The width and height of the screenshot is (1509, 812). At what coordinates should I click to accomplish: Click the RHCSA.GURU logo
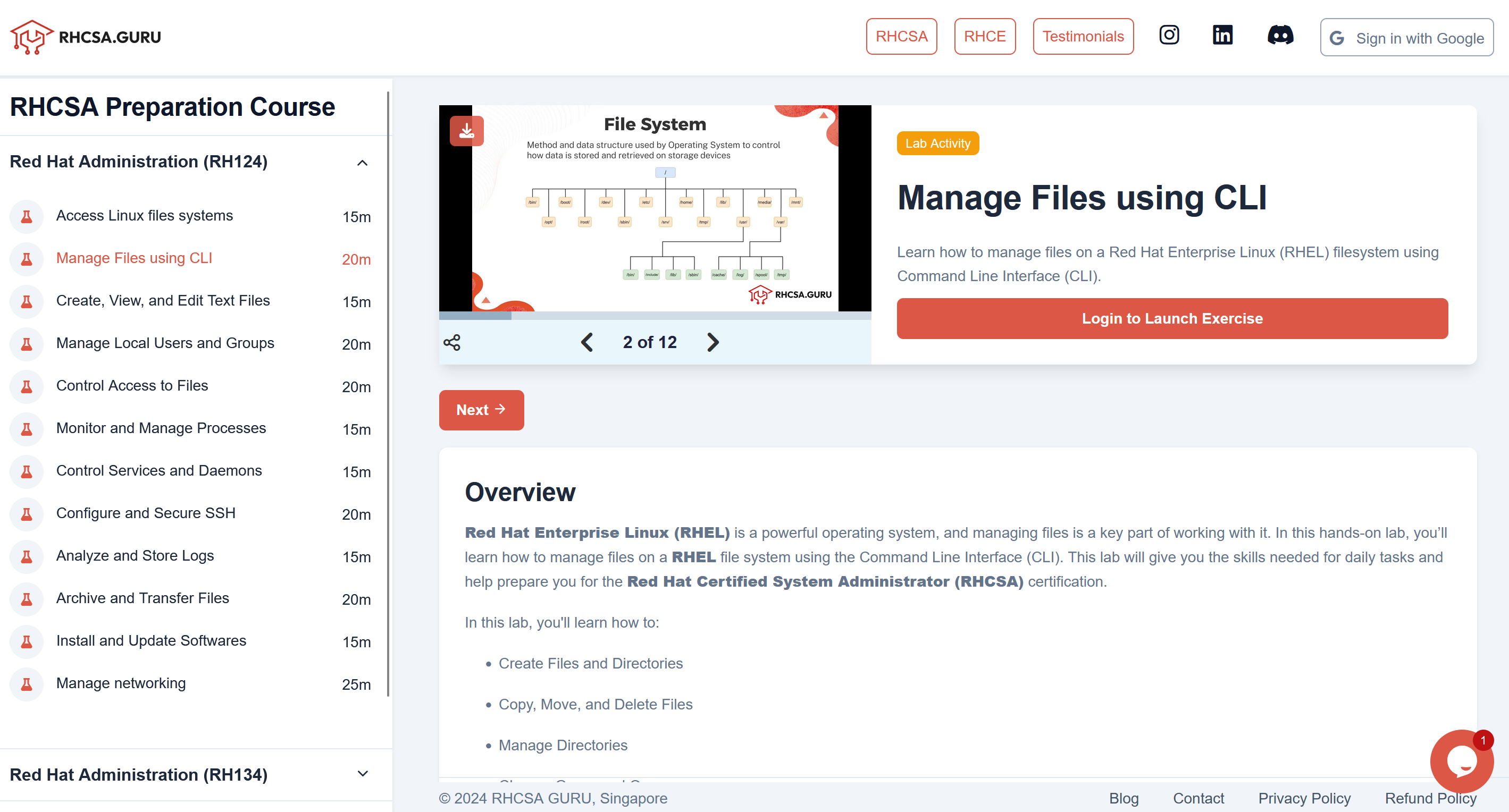86,37
